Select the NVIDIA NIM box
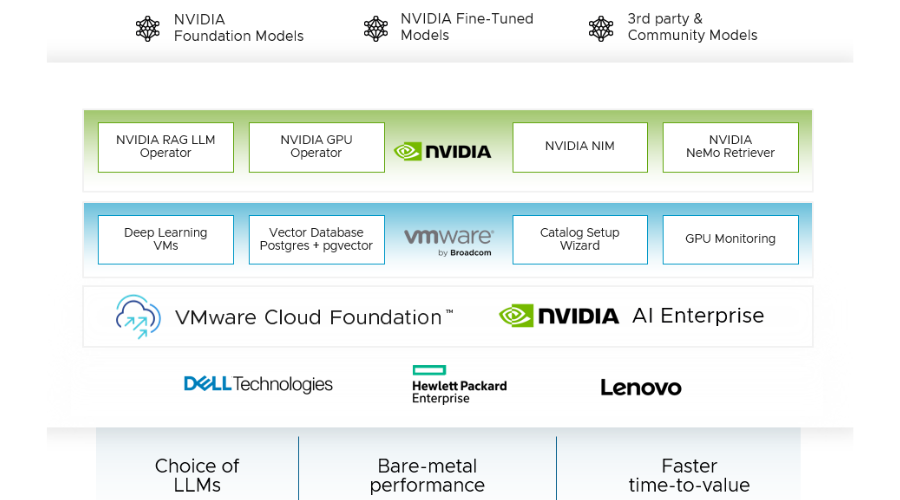 coord(580,147)
